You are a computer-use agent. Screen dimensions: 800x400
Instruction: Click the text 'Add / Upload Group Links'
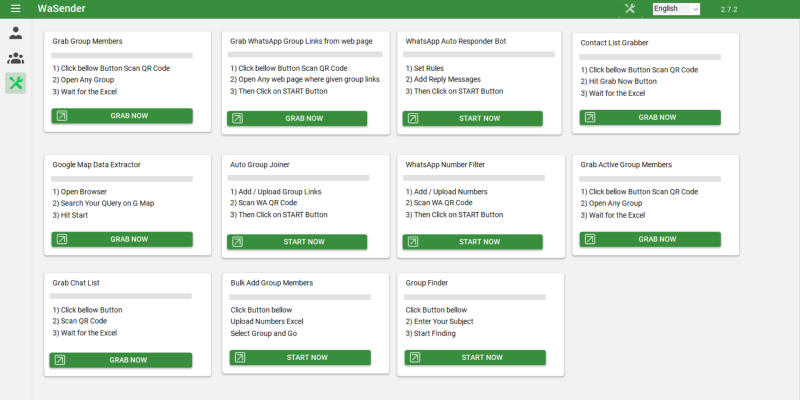[x=280, y=192]
